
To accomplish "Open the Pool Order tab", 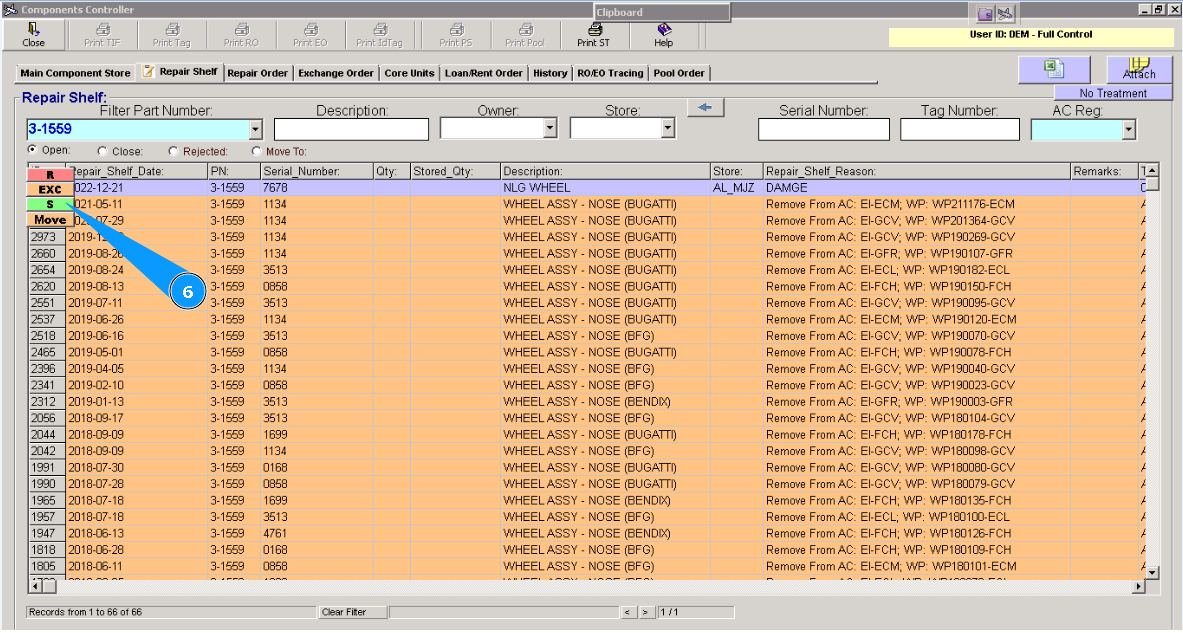I will (x=679, y=73).
